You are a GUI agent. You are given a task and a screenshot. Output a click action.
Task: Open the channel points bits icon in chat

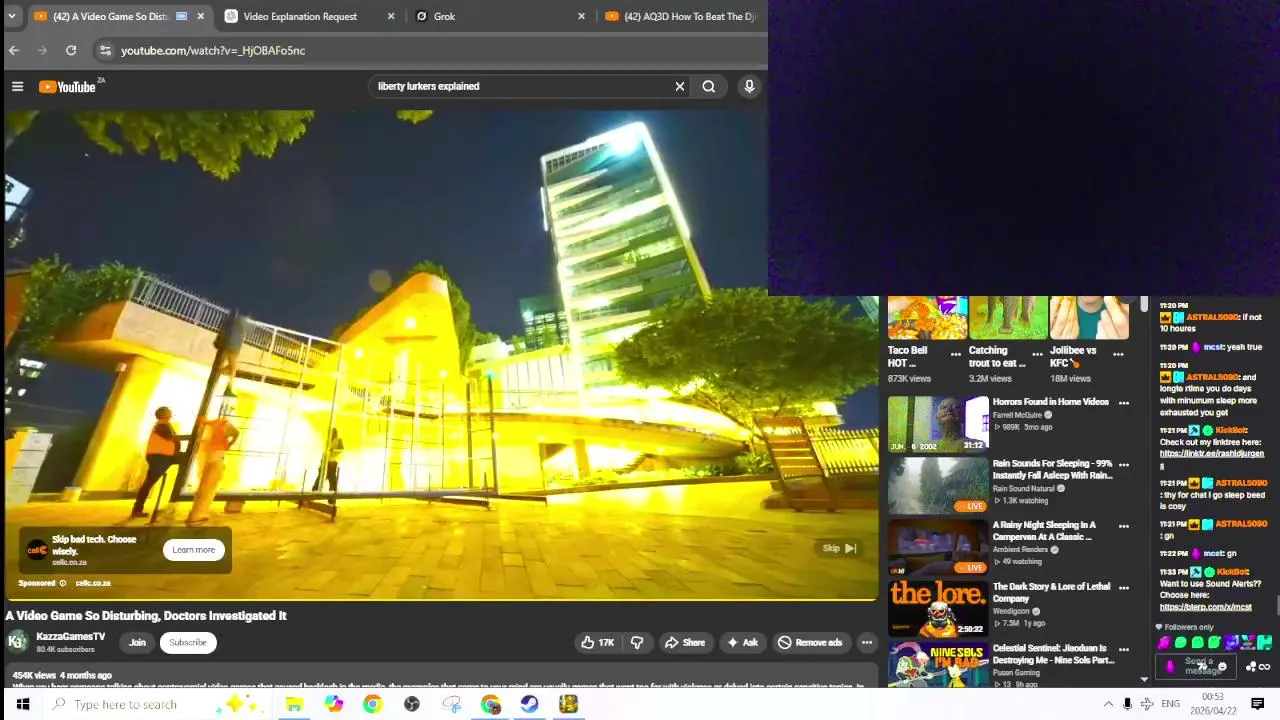pos(1251,667)
